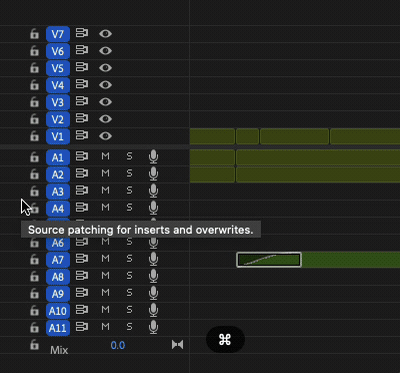
Task: Solo audio track A8
Action: (129, 275)
